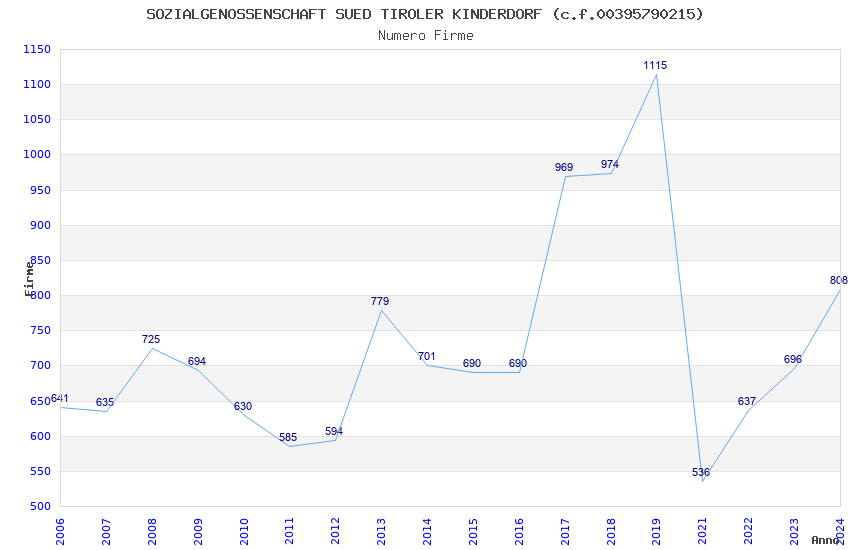Select the data label 725
The image size is (850, 550).
pyautogui.click(x=151, y=340)
